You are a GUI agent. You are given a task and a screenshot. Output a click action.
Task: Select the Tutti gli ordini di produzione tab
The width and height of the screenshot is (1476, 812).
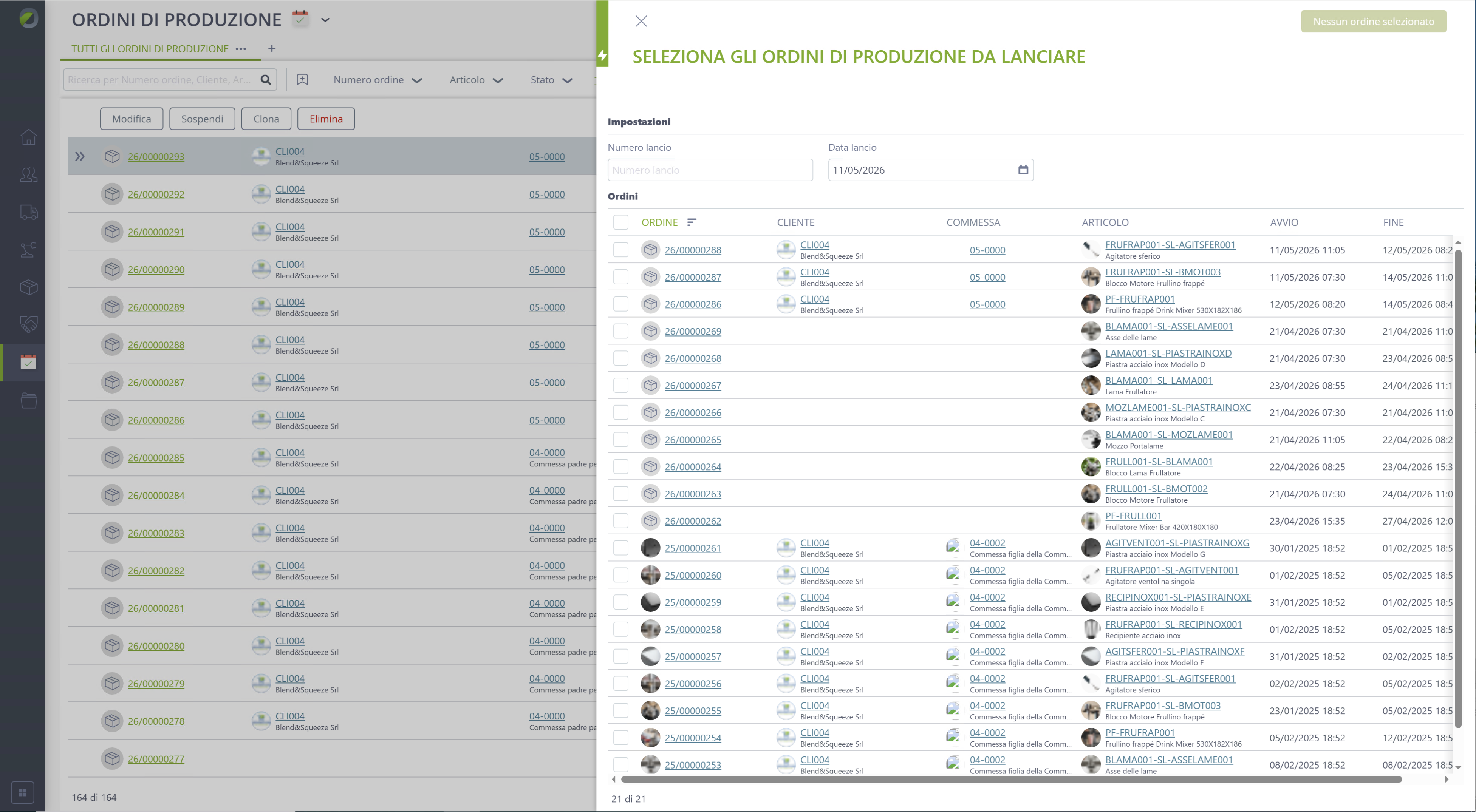click(150, 49)
